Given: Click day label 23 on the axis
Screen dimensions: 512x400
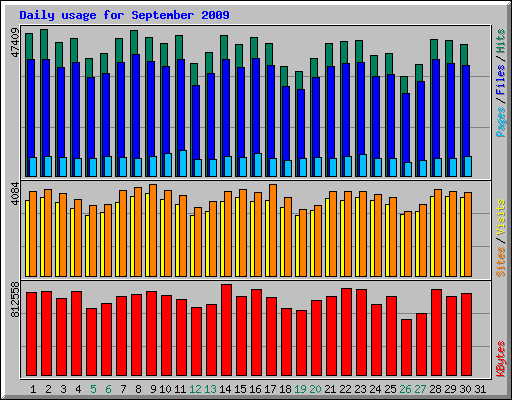Looking at the screenshot, I should (360, 389).
